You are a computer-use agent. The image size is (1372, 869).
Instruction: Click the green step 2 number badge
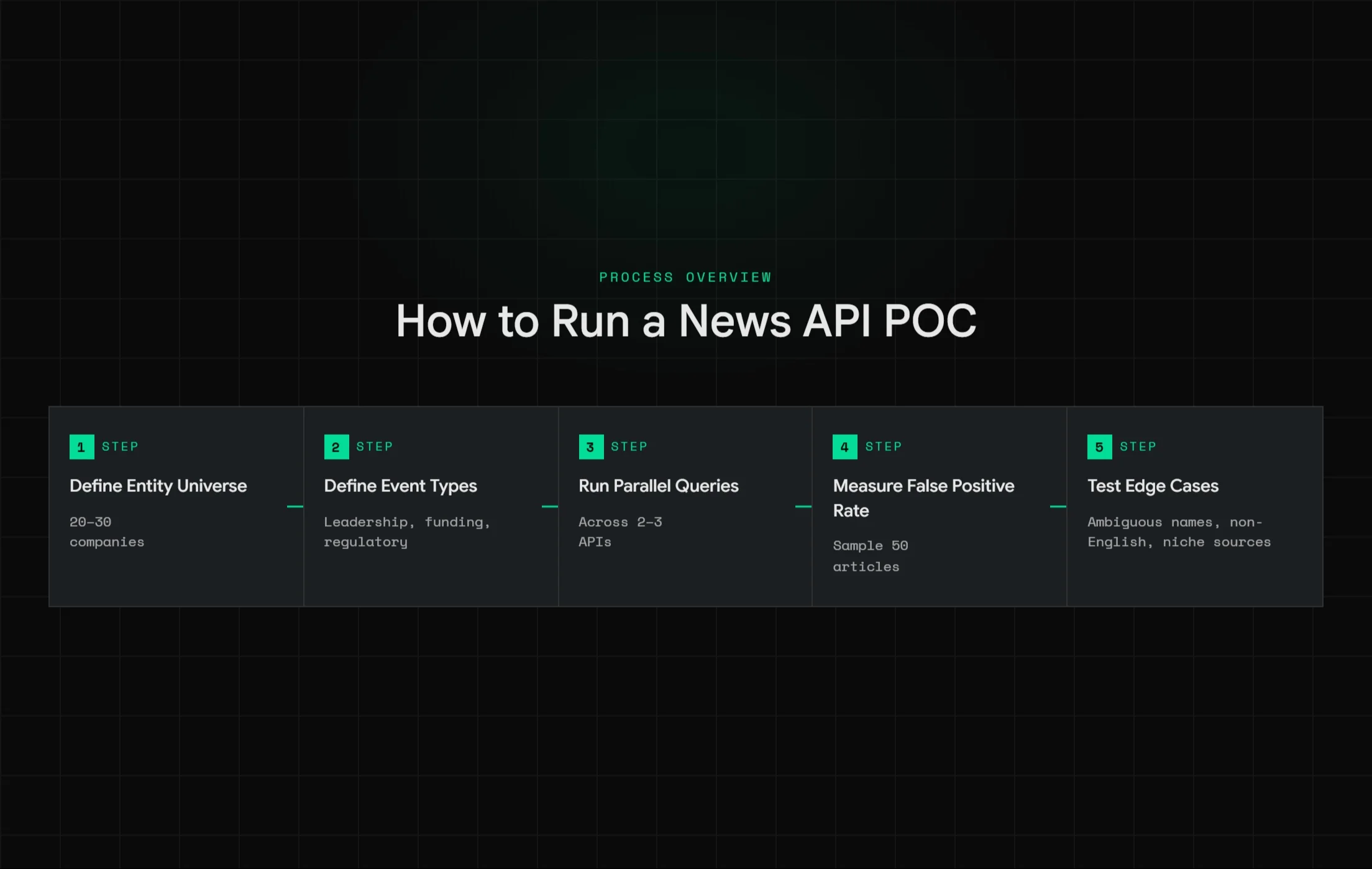[x=336, y=447]
